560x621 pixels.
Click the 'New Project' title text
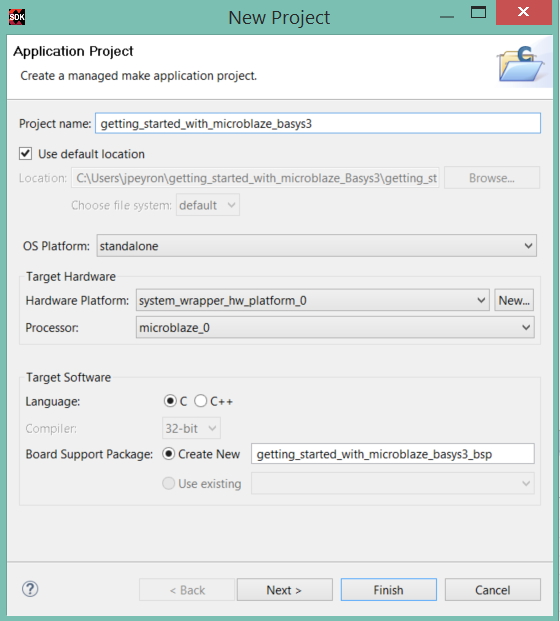click(279, 18)
